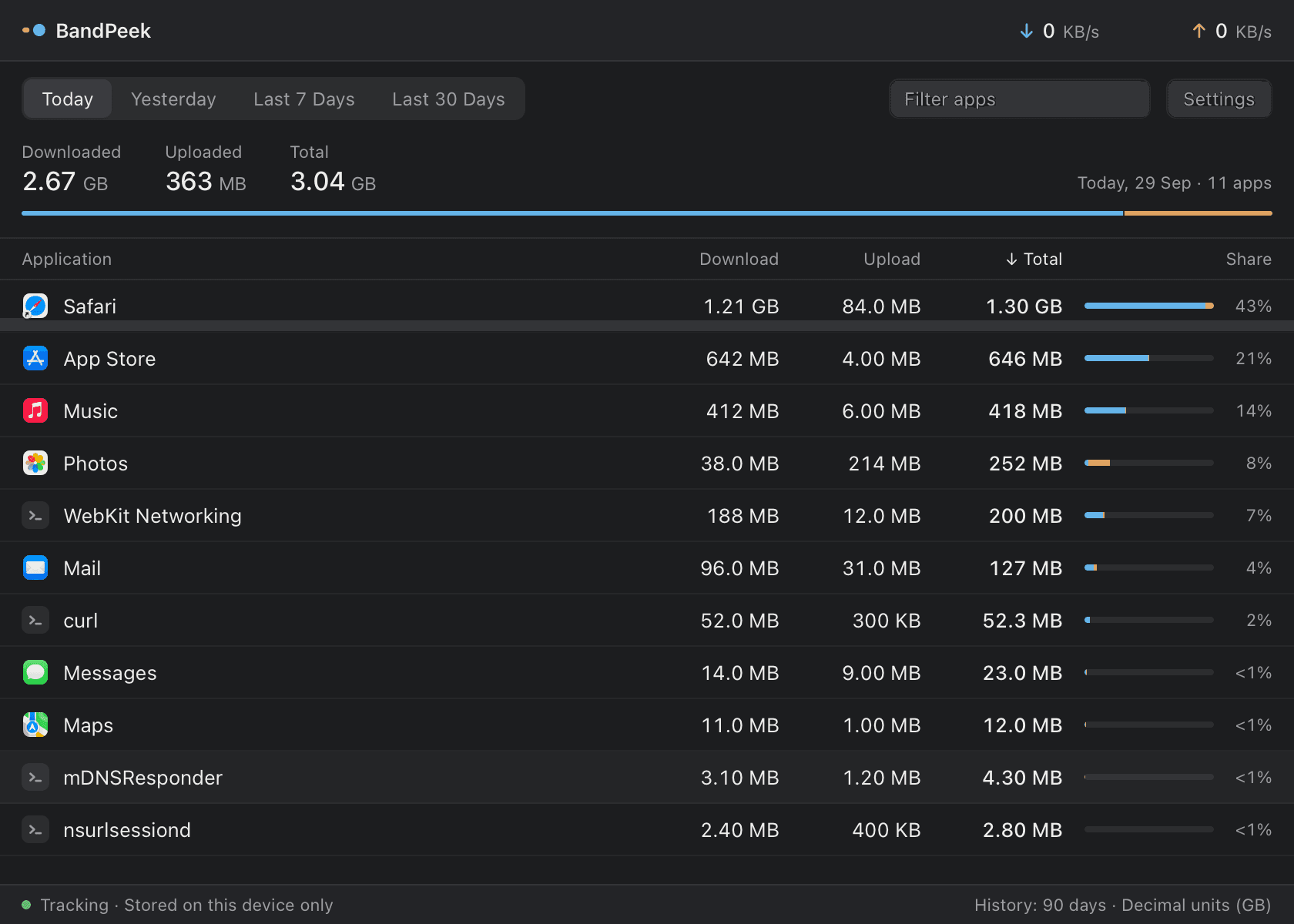Click App Store's share bar
1294x924 pixels.
[1149, 358]
